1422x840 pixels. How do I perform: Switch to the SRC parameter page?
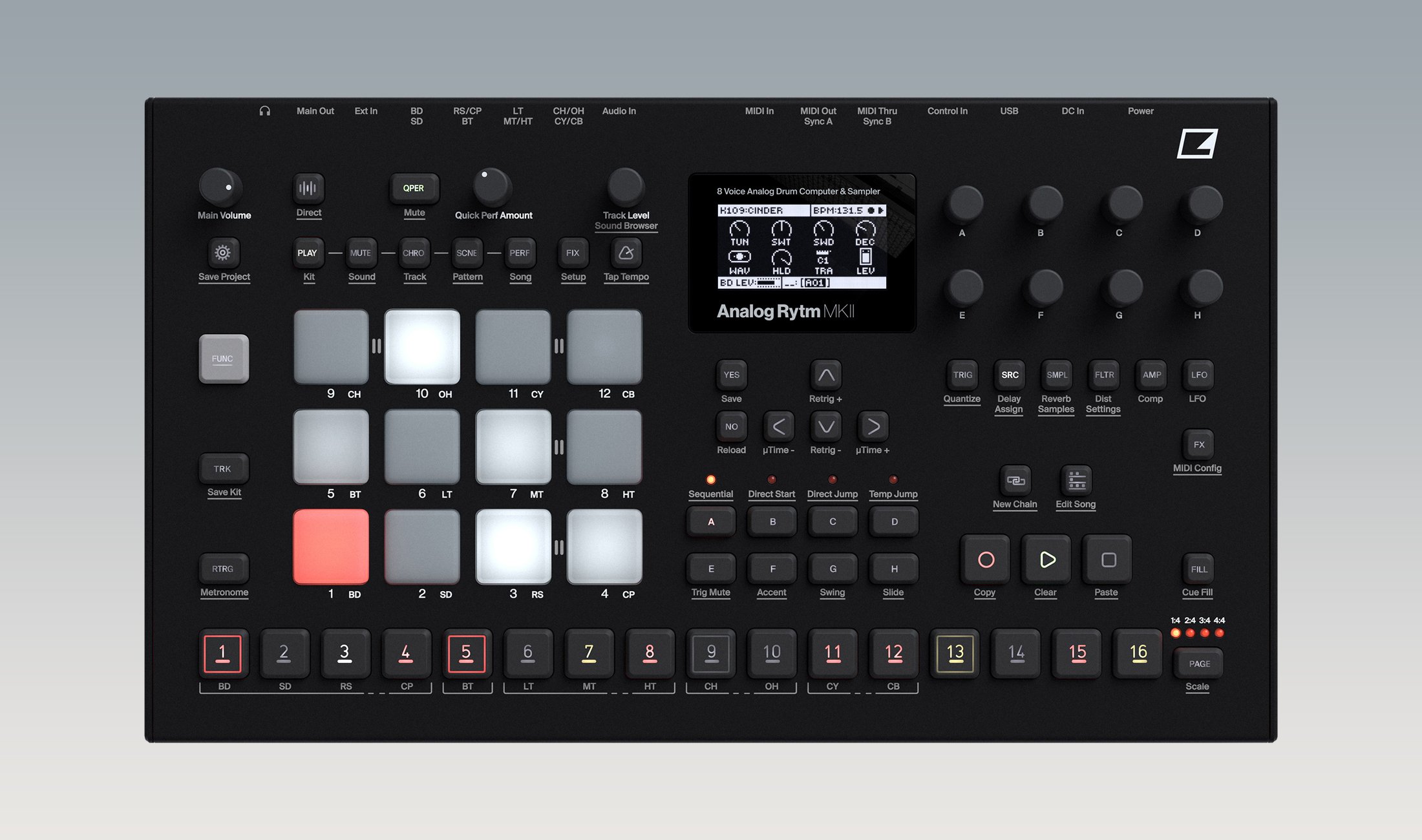click(1009, 375)
